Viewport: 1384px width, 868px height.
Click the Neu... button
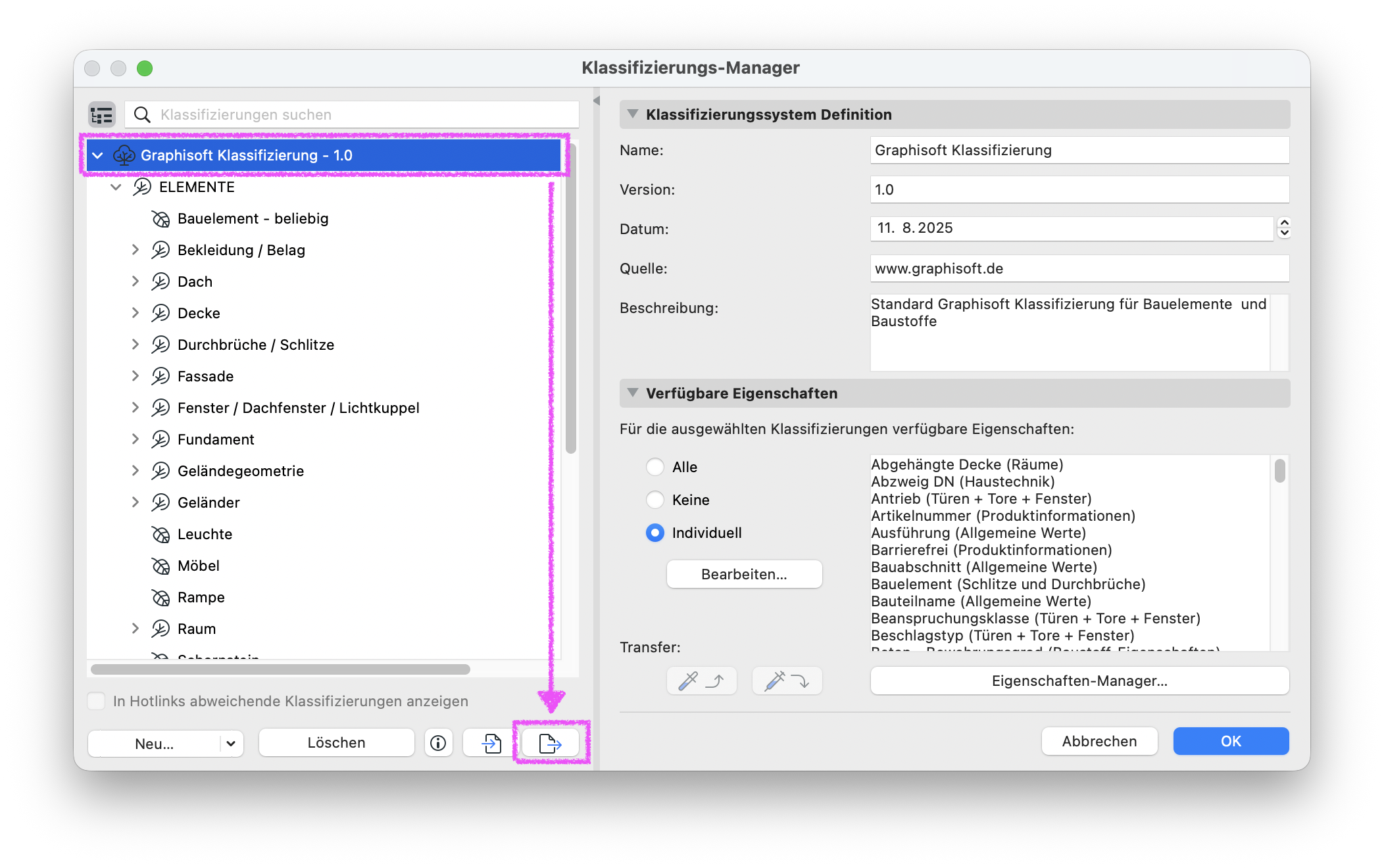(154, 744)
